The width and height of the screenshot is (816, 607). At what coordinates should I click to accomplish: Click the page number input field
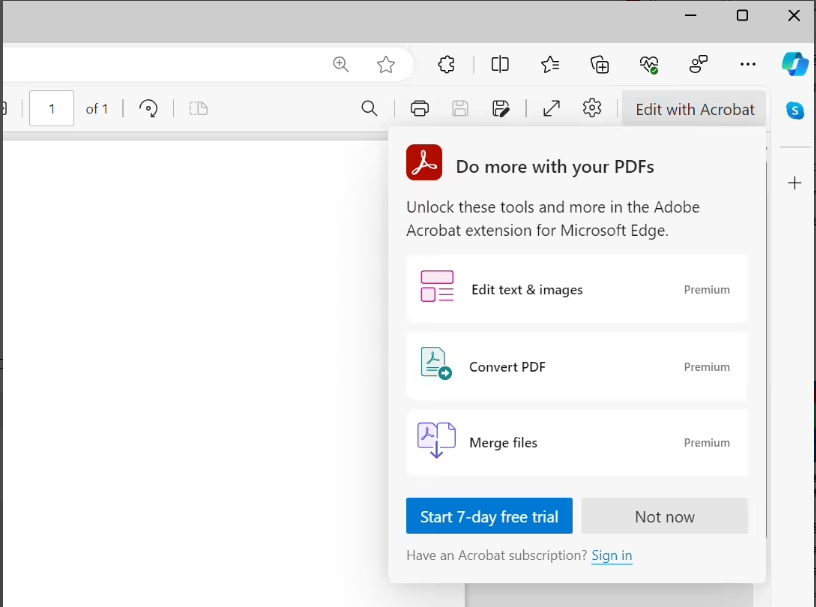pyautogui.click(x=52, y=108)
